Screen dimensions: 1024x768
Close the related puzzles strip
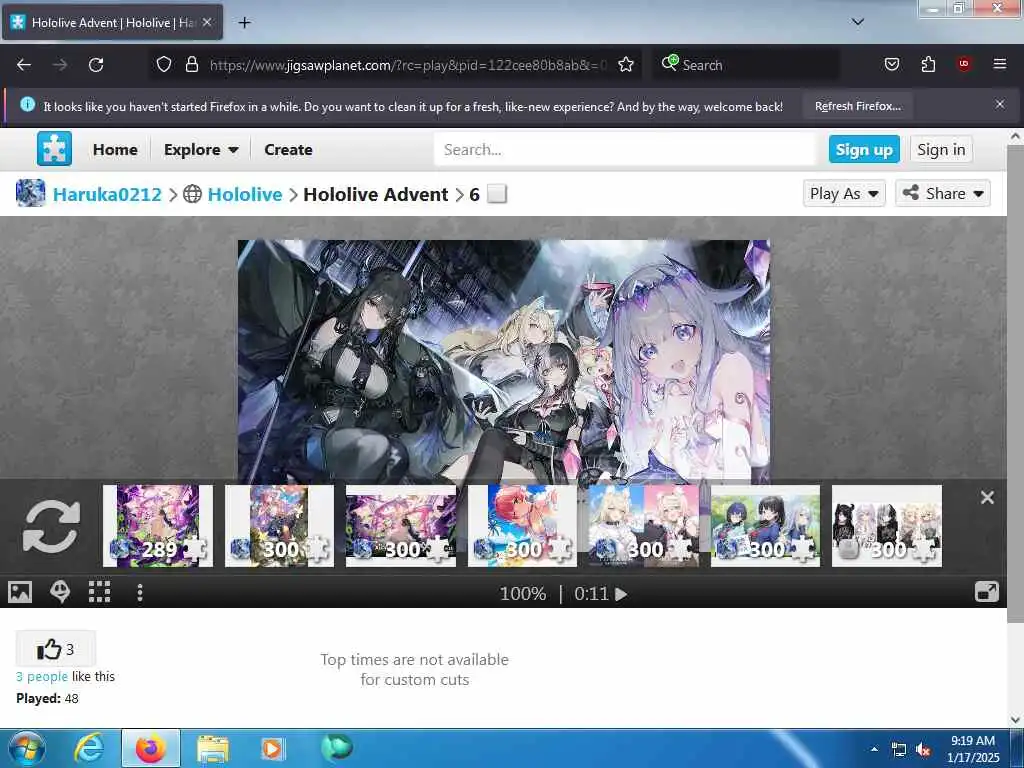[x=987, y=498]
